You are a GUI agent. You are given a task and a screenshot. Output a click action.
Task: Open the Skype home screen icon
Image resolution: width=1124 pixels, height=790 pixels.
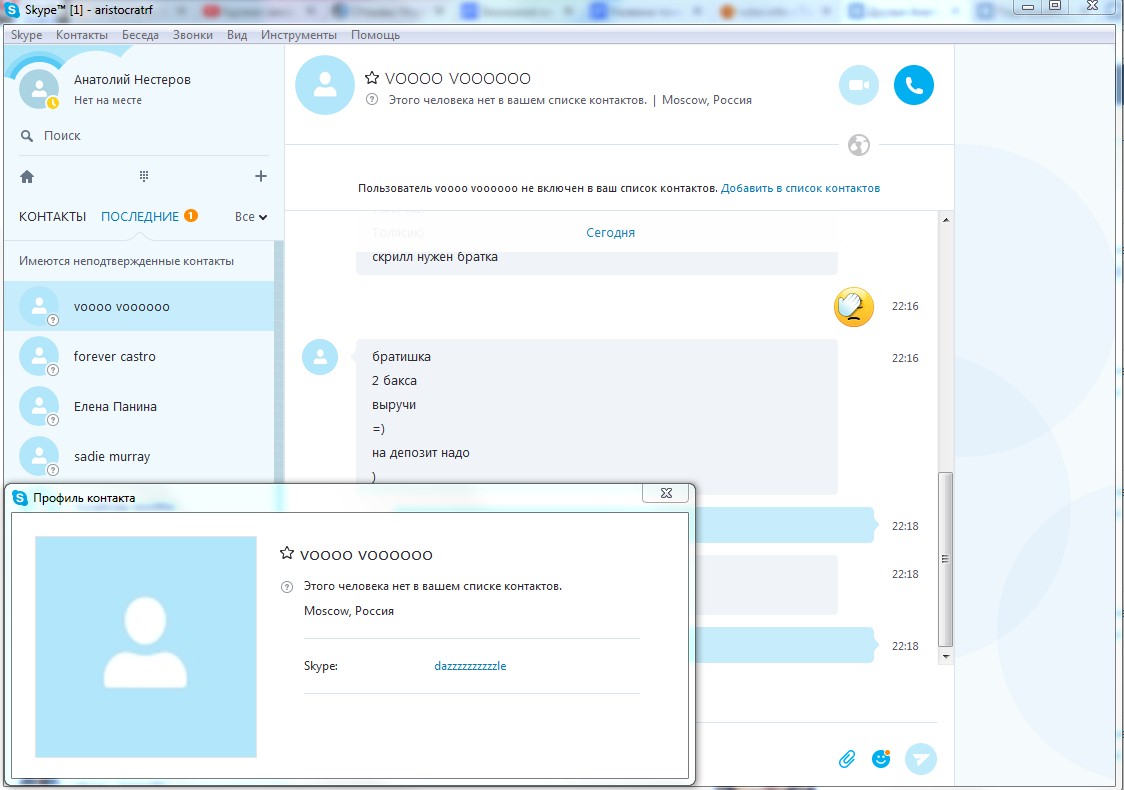[x=27, y=176]
